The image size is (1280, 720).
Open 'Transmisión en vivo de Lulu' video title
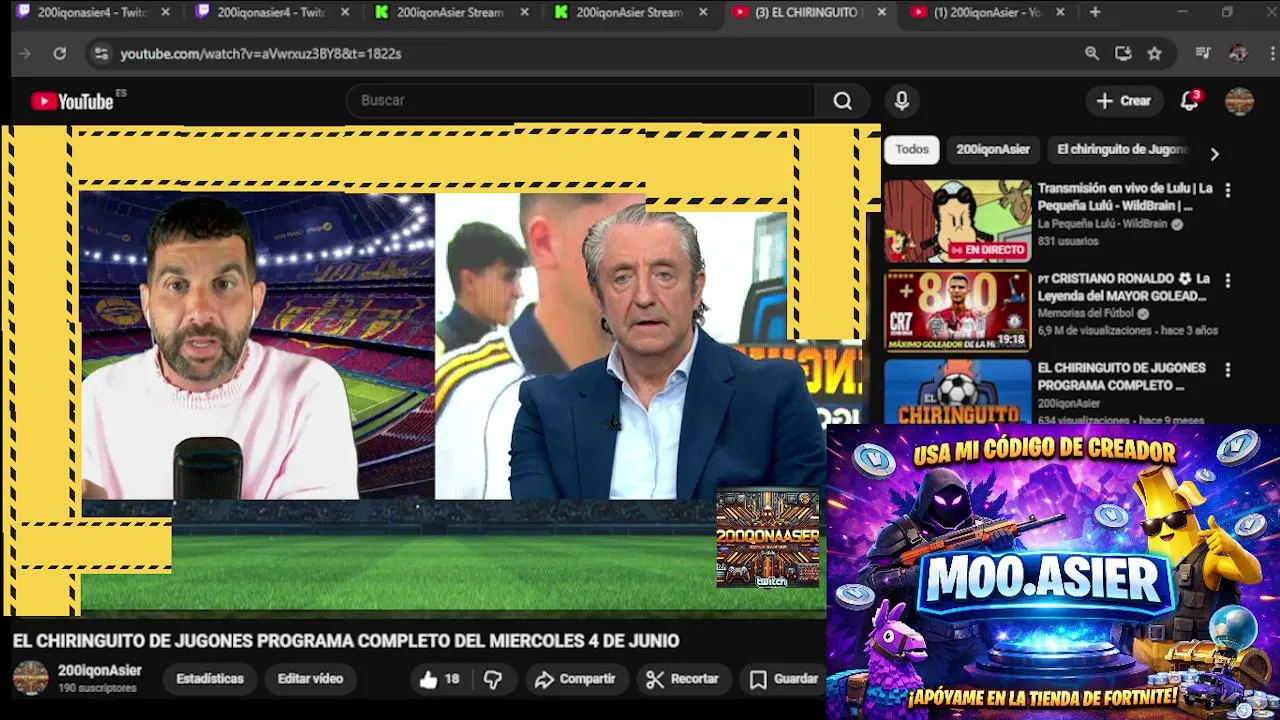point(1125,197)
